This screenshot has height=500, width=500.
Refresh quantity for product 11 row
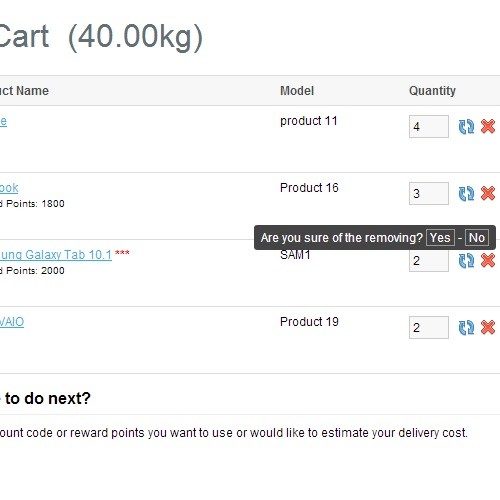pyautogui.click(x=466, y=127)
